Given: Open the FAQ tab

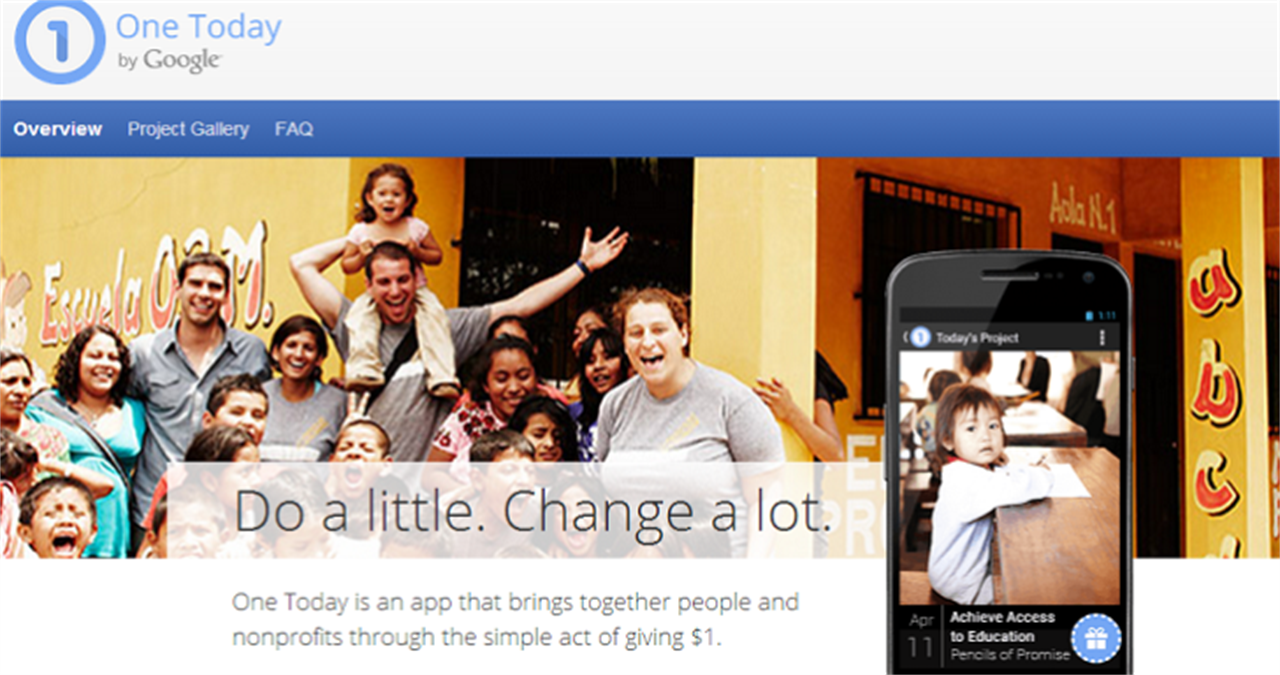Looking at the screenshot, I should pyautogui.click(x=294, y=129).
